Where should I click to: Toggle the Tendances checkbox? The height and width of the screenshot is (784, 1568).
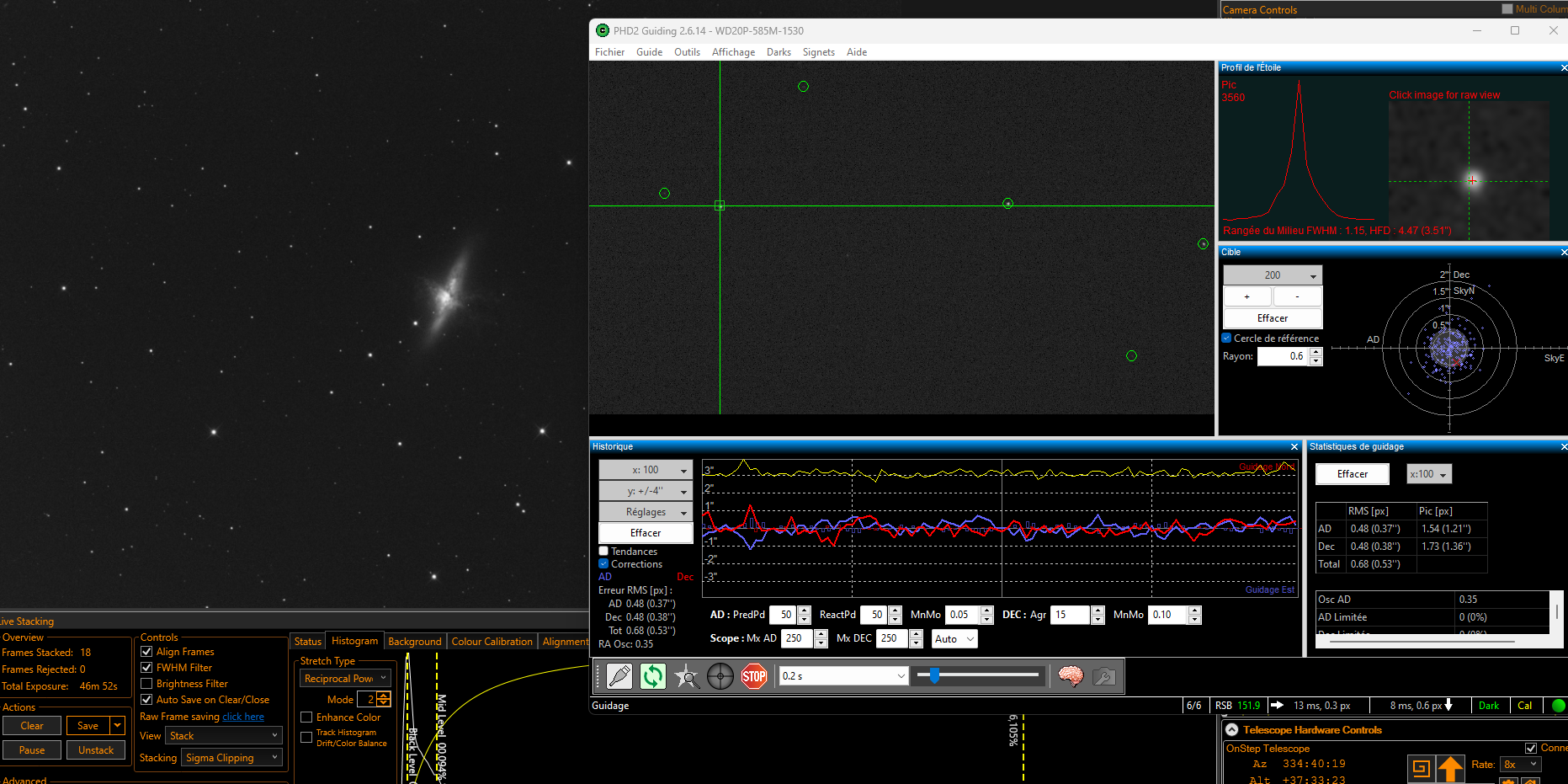click(x=603, y=552)
